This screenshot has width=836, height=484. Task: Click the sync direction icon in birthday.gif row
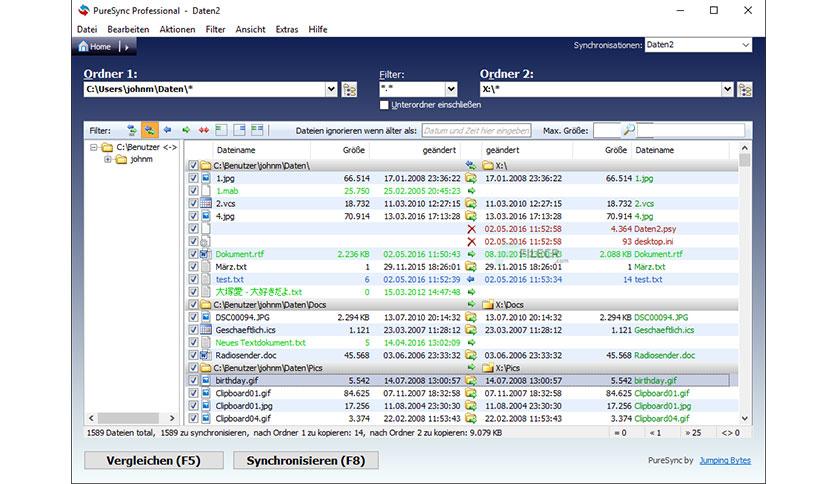pyautogui.click(x=471, y=381)
